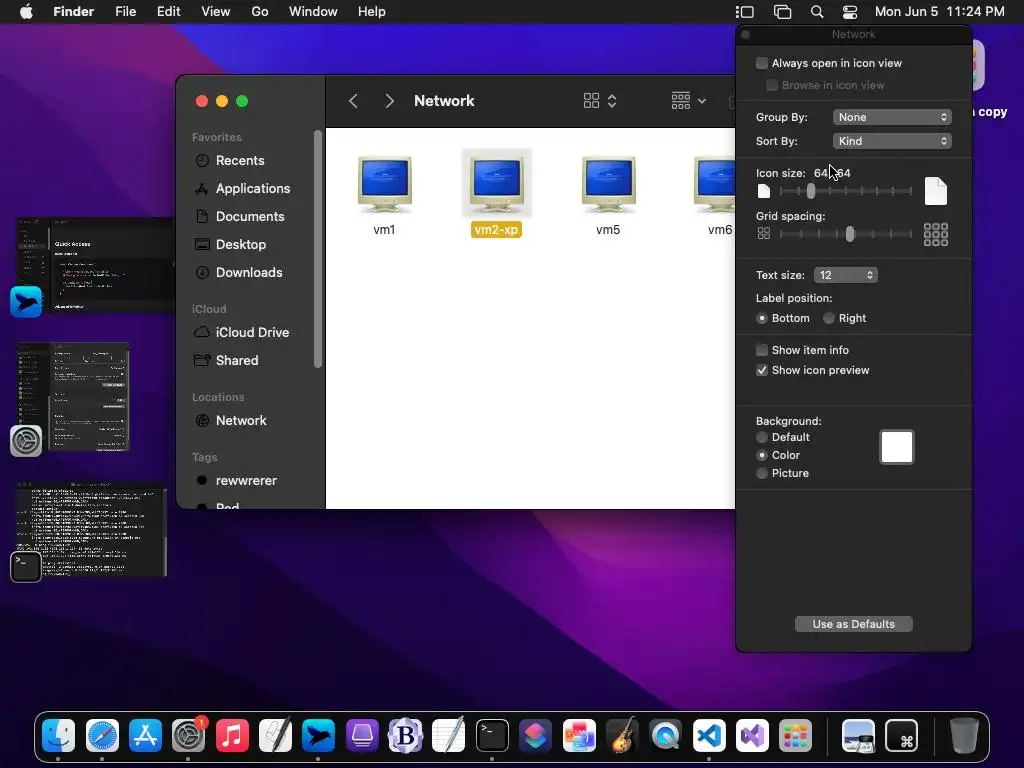Open Music app from the Dock

[x=232, y=735]
